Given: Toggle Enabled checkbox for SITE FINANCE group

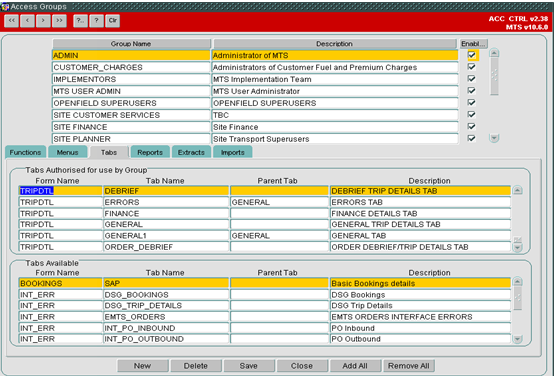Looking at the screenshot, I should [x=472, y=127].
